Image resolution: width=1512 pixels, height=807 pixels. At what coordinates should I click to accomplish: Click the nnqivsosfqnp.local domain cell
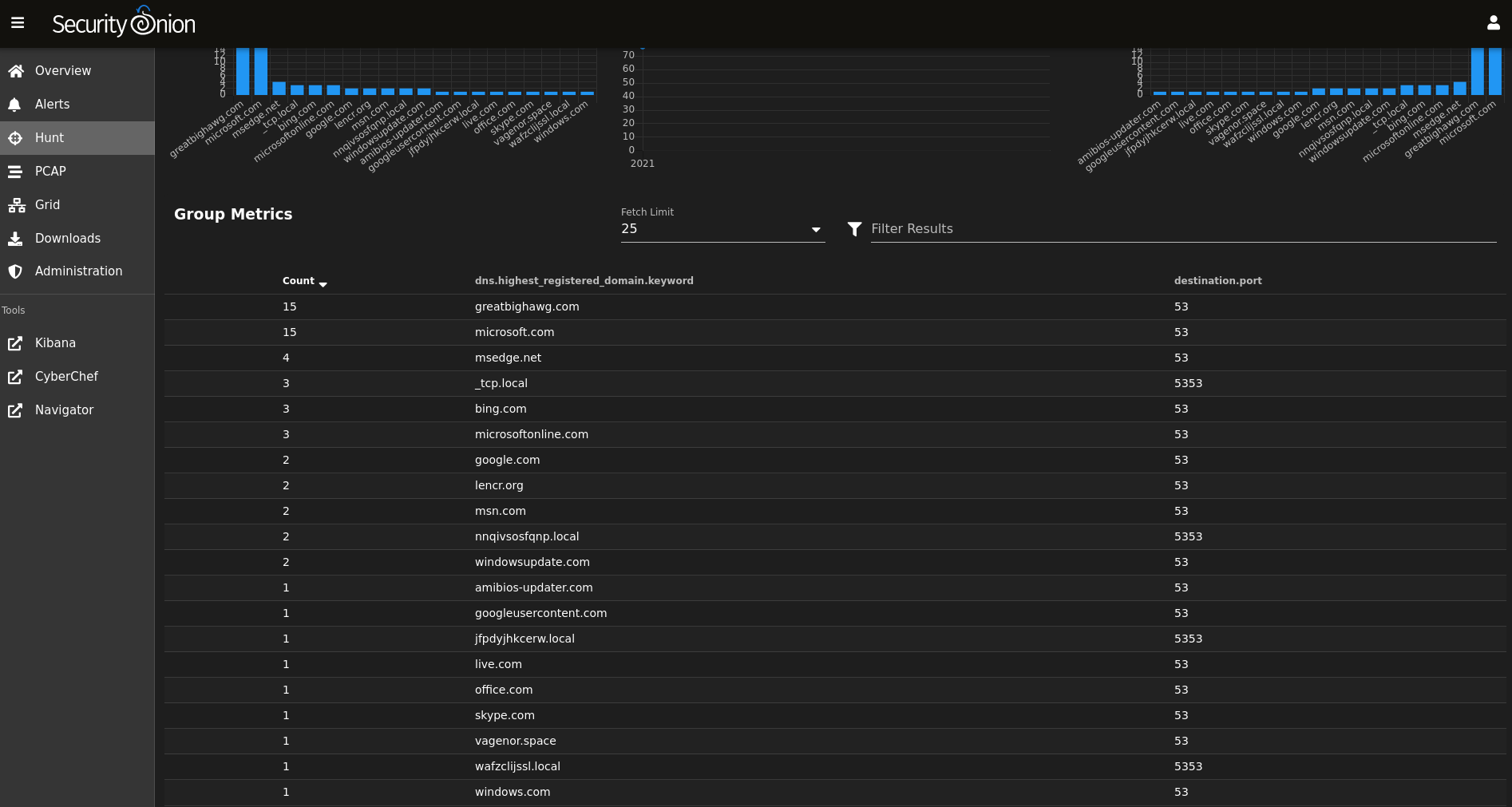point(527,536)
